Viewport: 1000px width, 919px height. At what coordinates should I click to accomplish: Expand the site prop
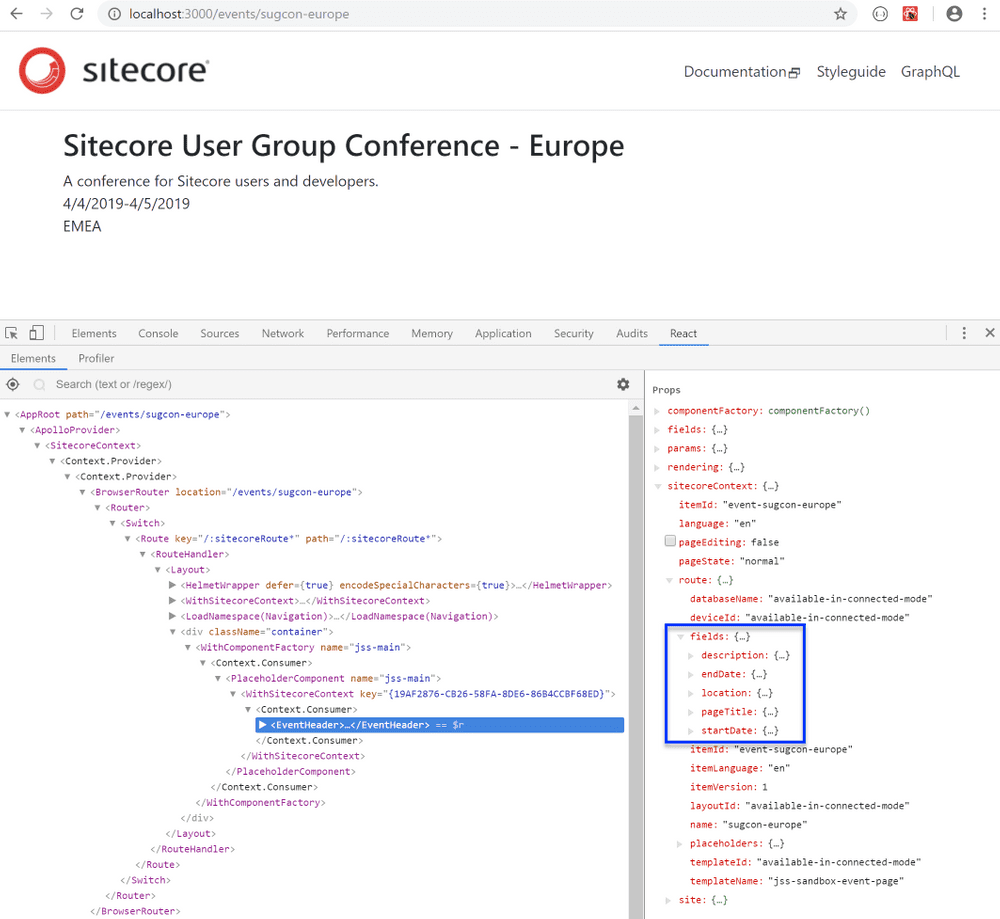point(668,901)
